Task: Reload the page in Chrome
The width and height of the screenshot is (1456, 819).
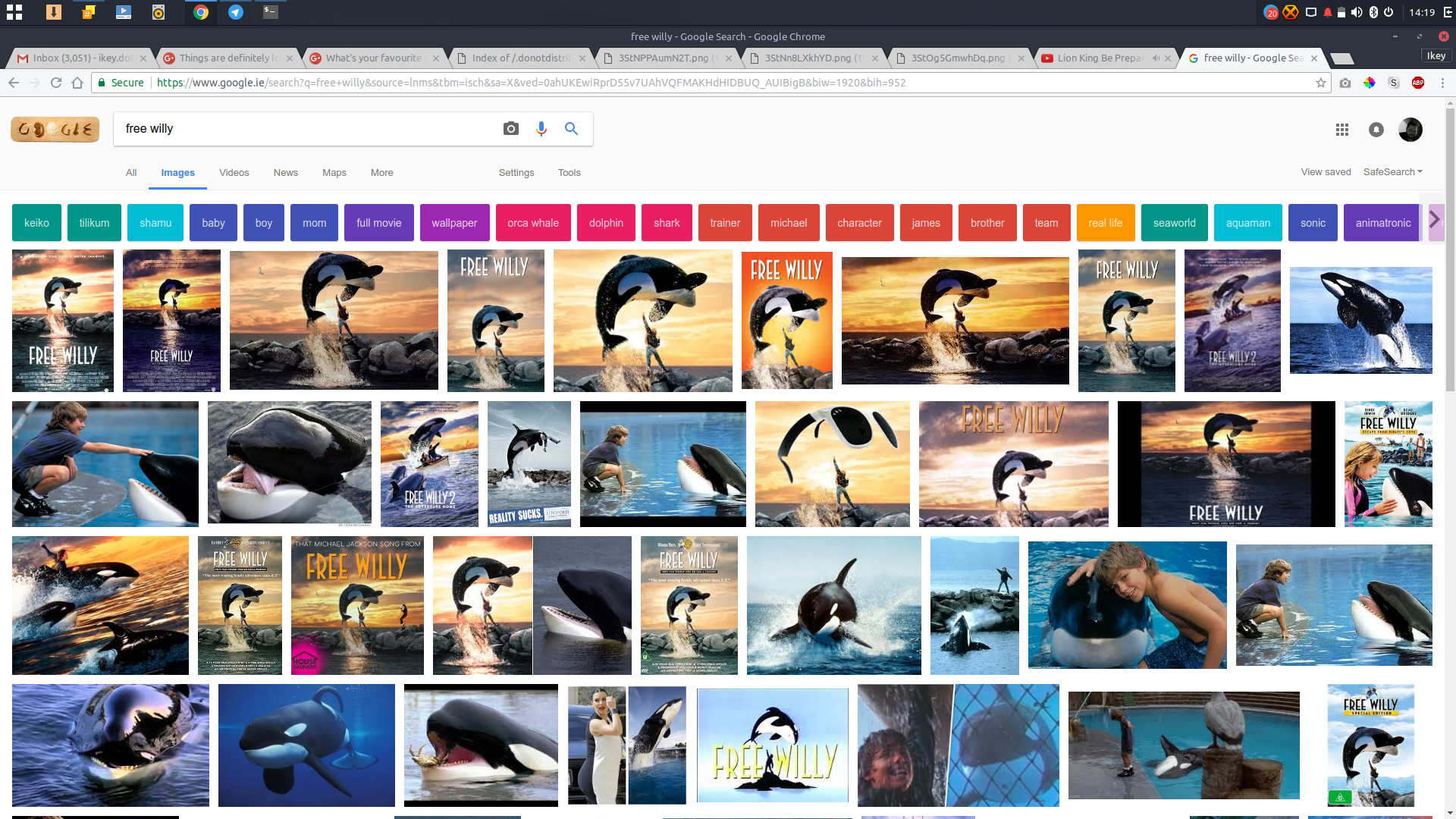Action: coord(56,83)
